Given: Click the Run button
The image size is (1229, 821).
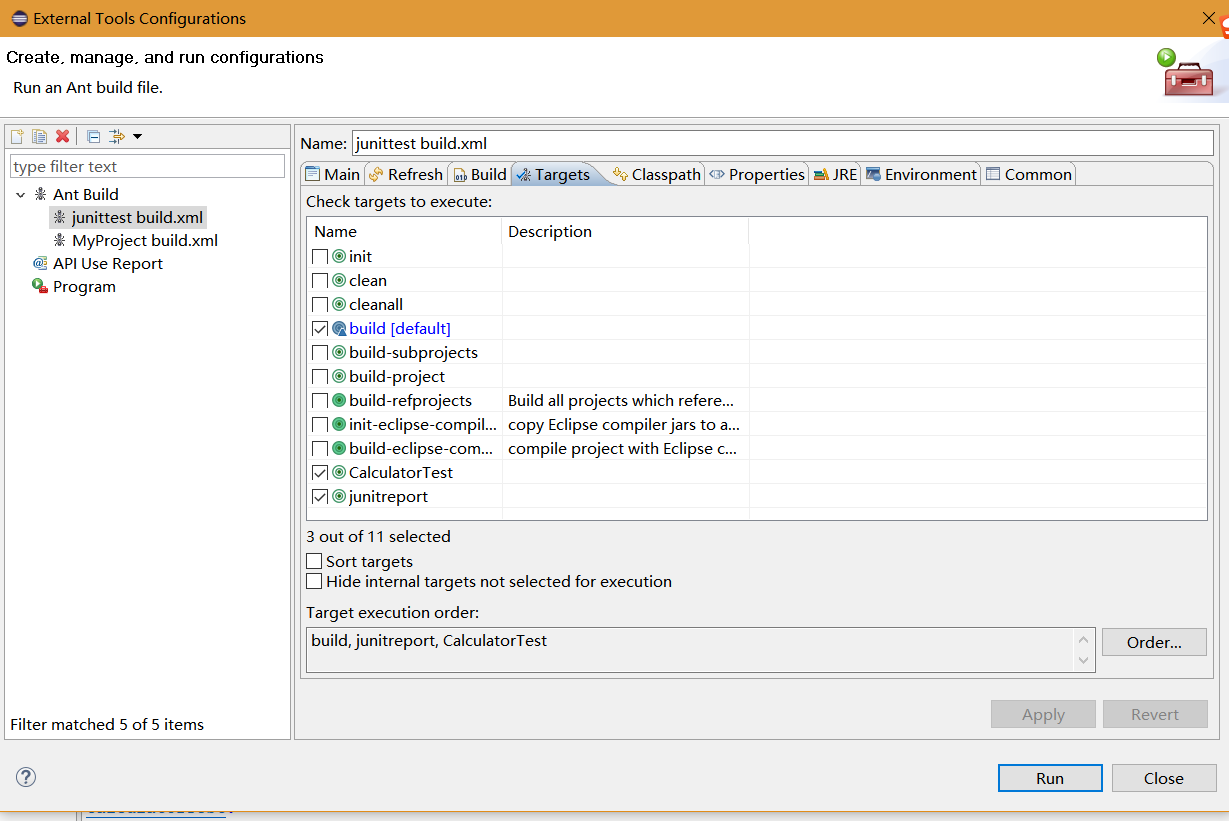Looking at the screenshot, I should pyautogui.click(x=1050, y=778).
